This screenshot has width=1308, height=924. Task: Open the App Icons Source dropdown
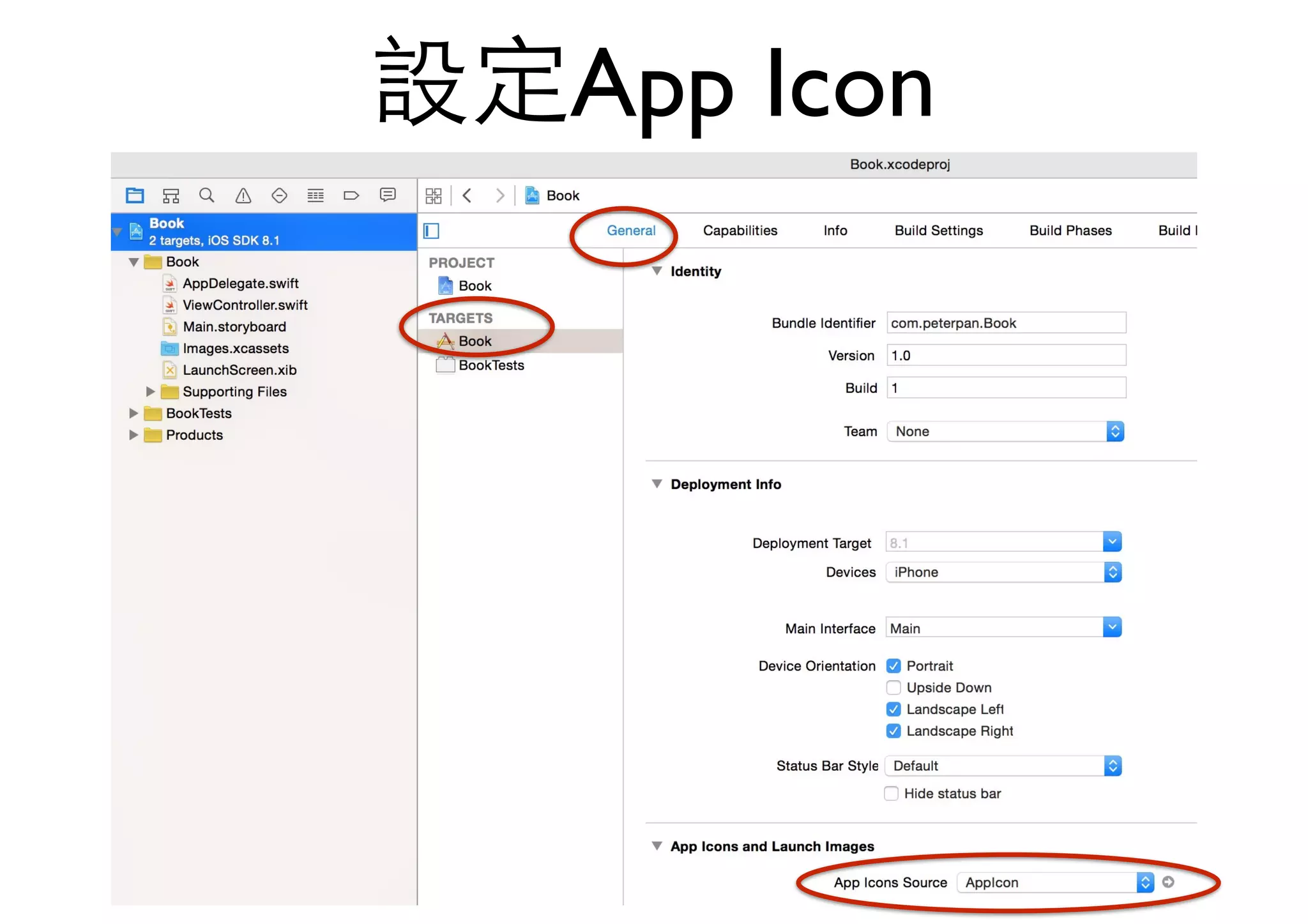point(1055,882)
